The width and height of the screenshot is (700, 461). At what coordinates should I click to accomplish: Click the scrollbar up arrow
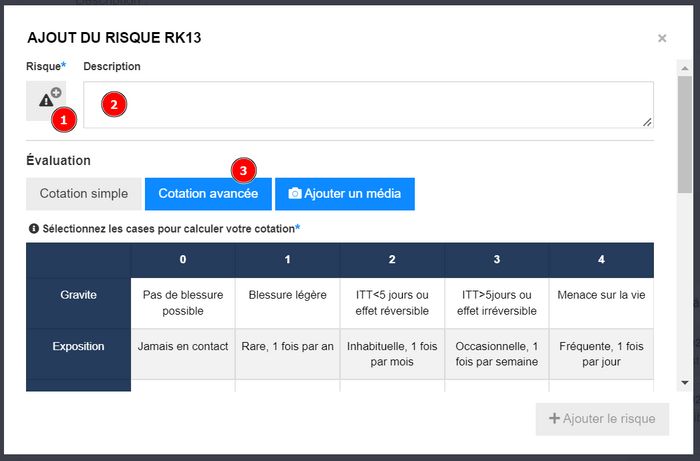[684, 68]
